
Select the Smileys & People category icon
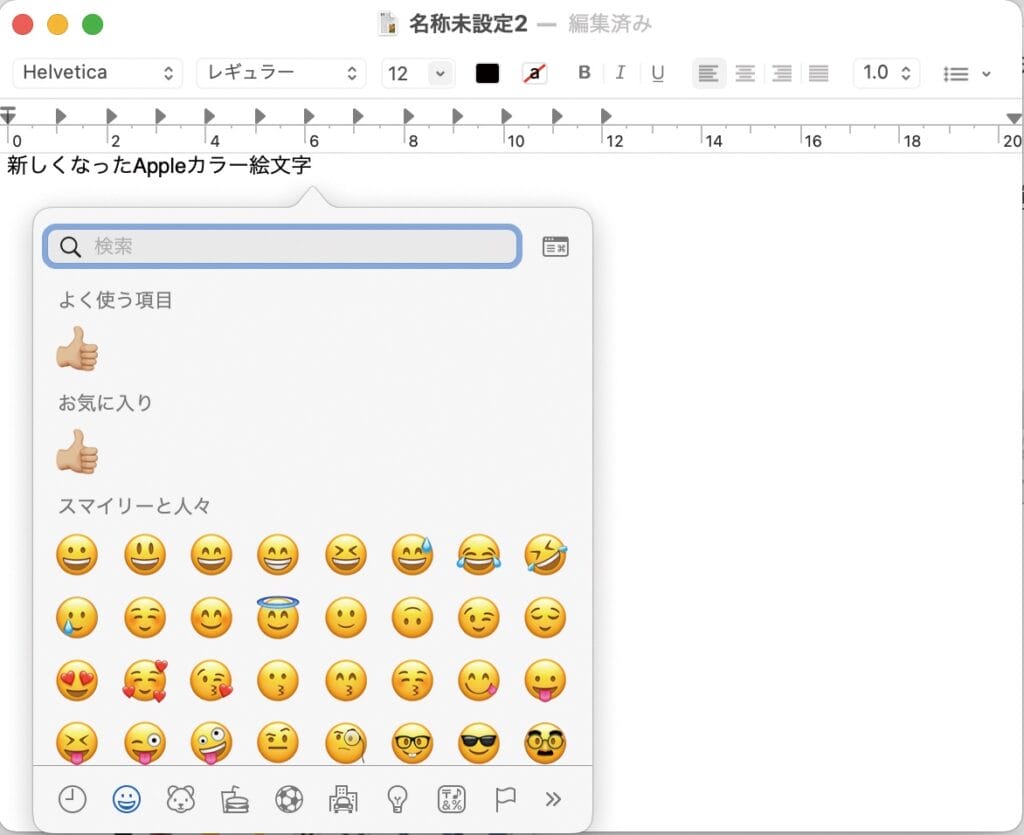tap(126, 799)
